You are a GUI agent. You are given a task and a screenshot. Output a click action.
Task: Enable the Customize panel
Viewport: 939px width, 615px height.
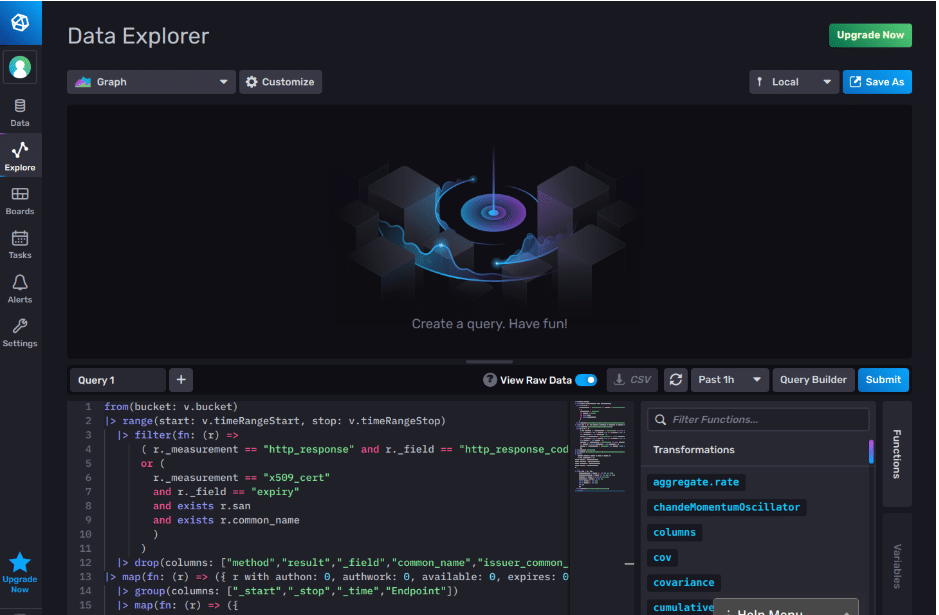280,82
